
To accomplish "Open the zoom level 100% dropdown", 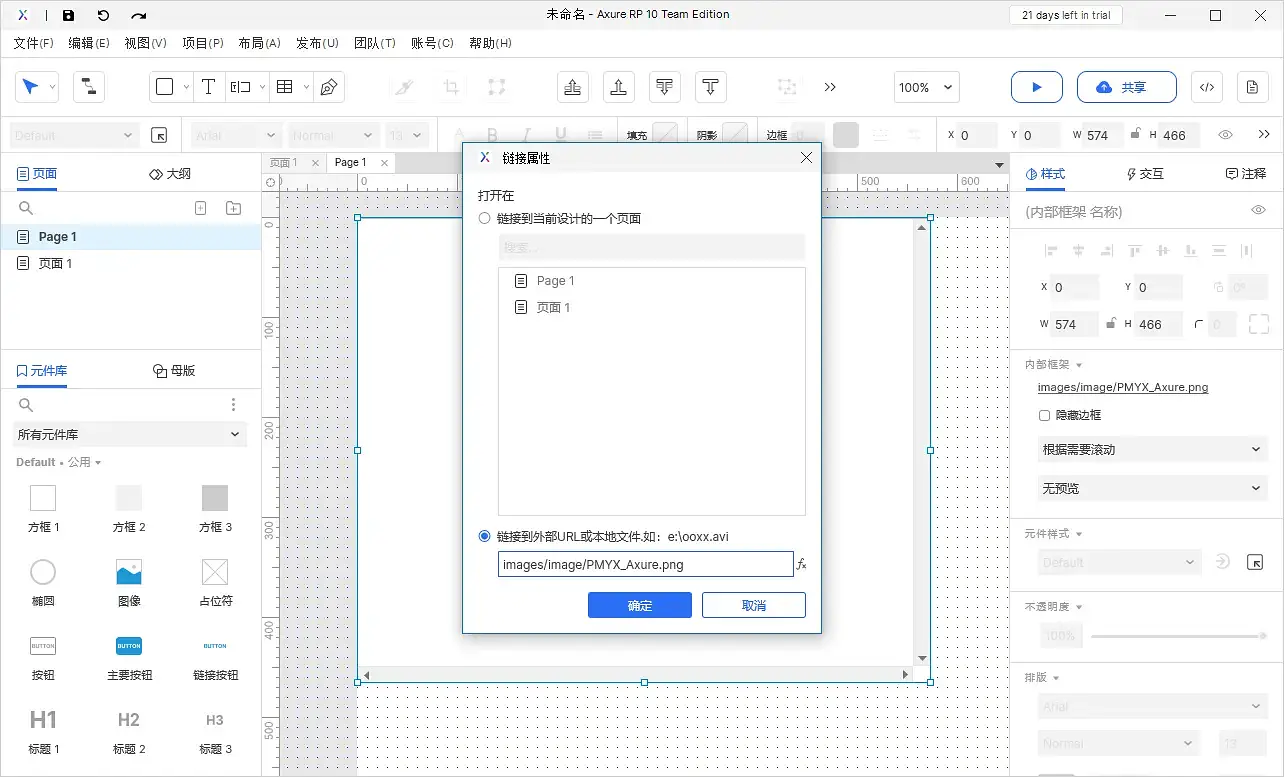I will (x=925, y=87).
